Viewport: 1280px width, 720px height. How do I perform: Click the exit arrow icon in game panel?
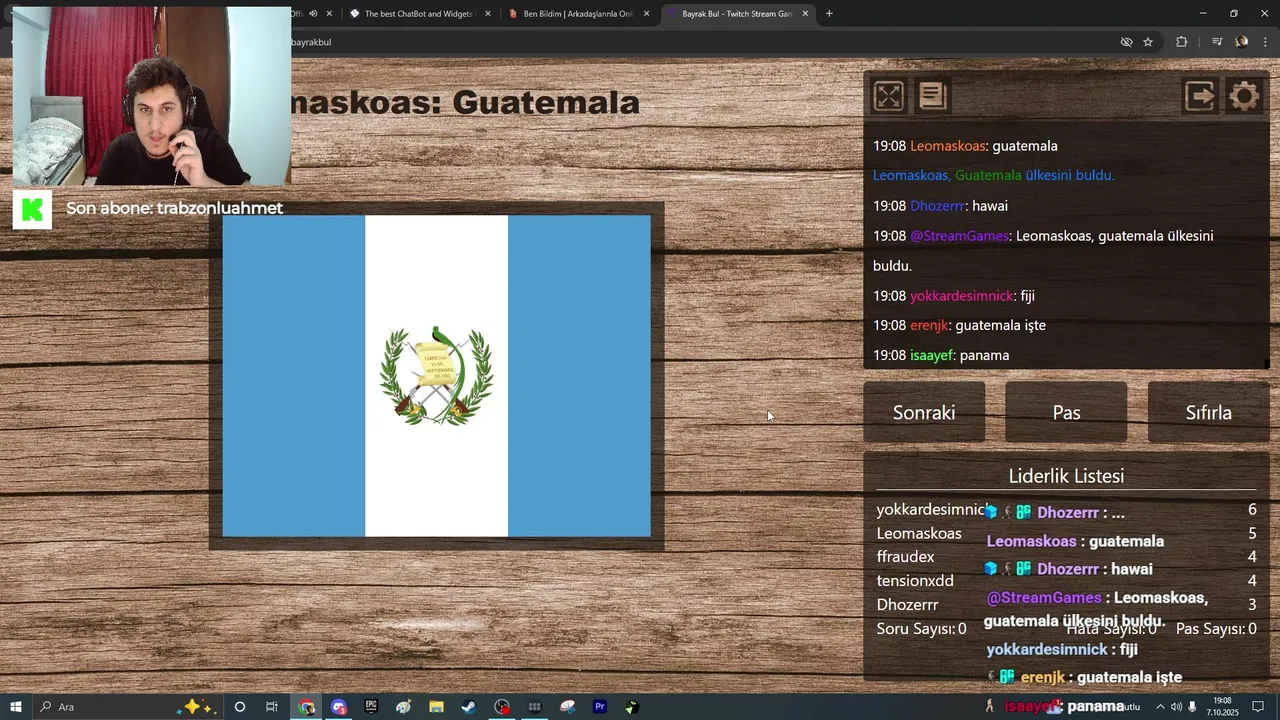1200,96
